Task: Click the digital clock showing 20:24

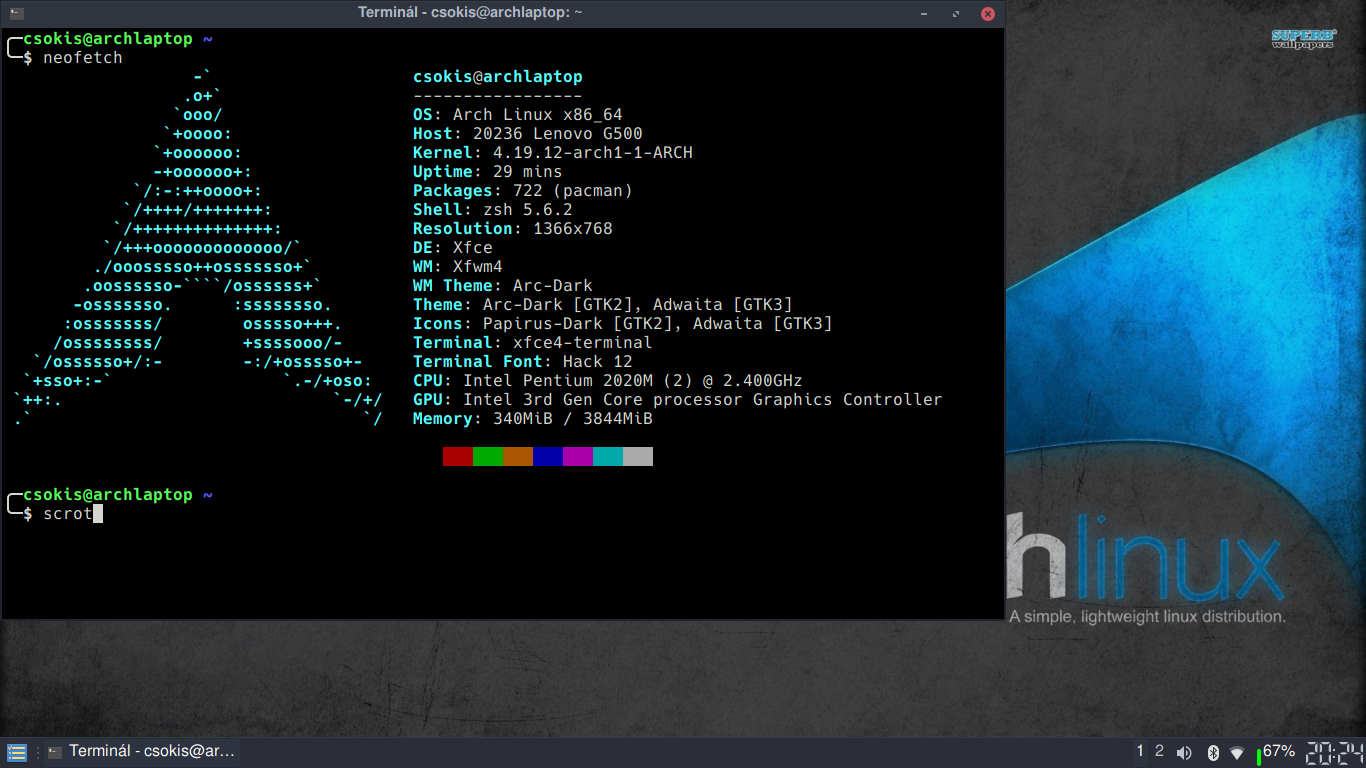Action: click(1334, 752)
